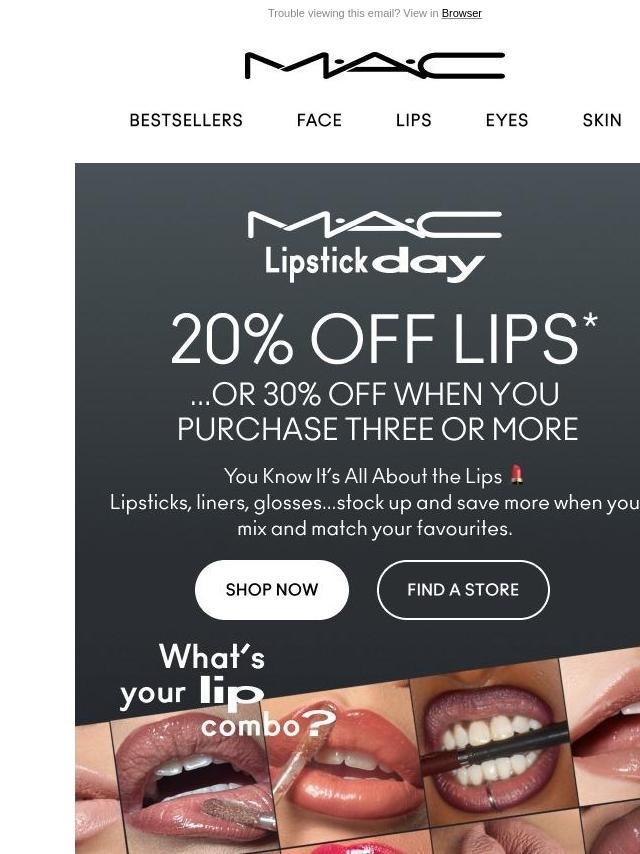Navigate to the SKIN section

tap(602, 120)
